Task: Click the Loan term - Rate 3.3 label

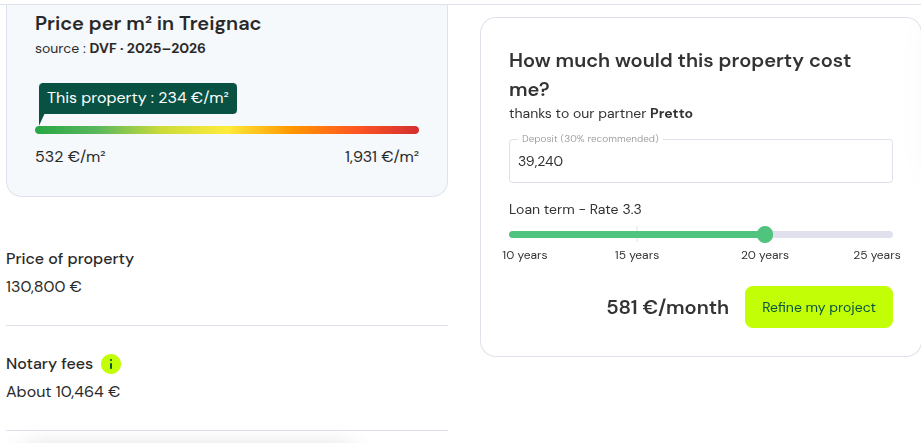Action: click(x=575, y=209)
